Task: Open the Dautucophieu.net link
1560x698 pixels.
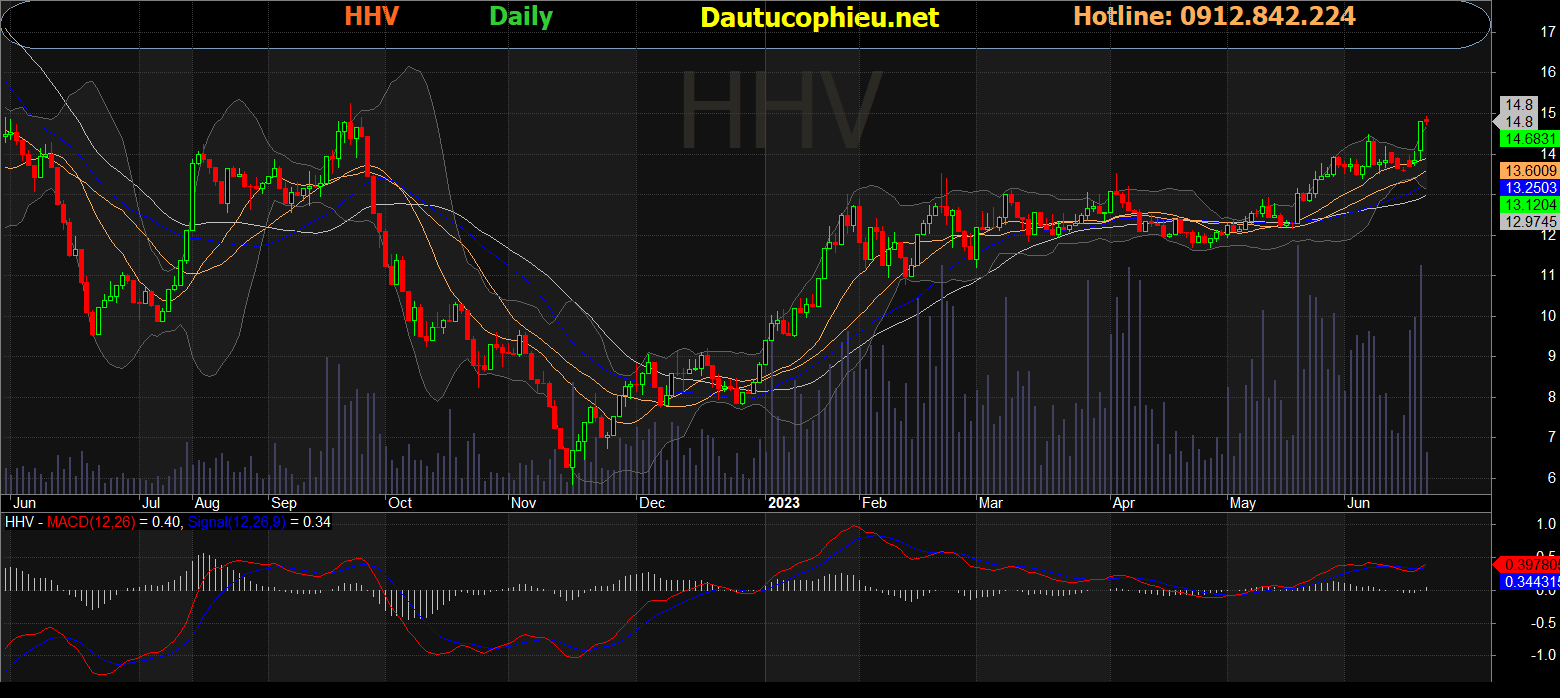Action: (819, 17)
